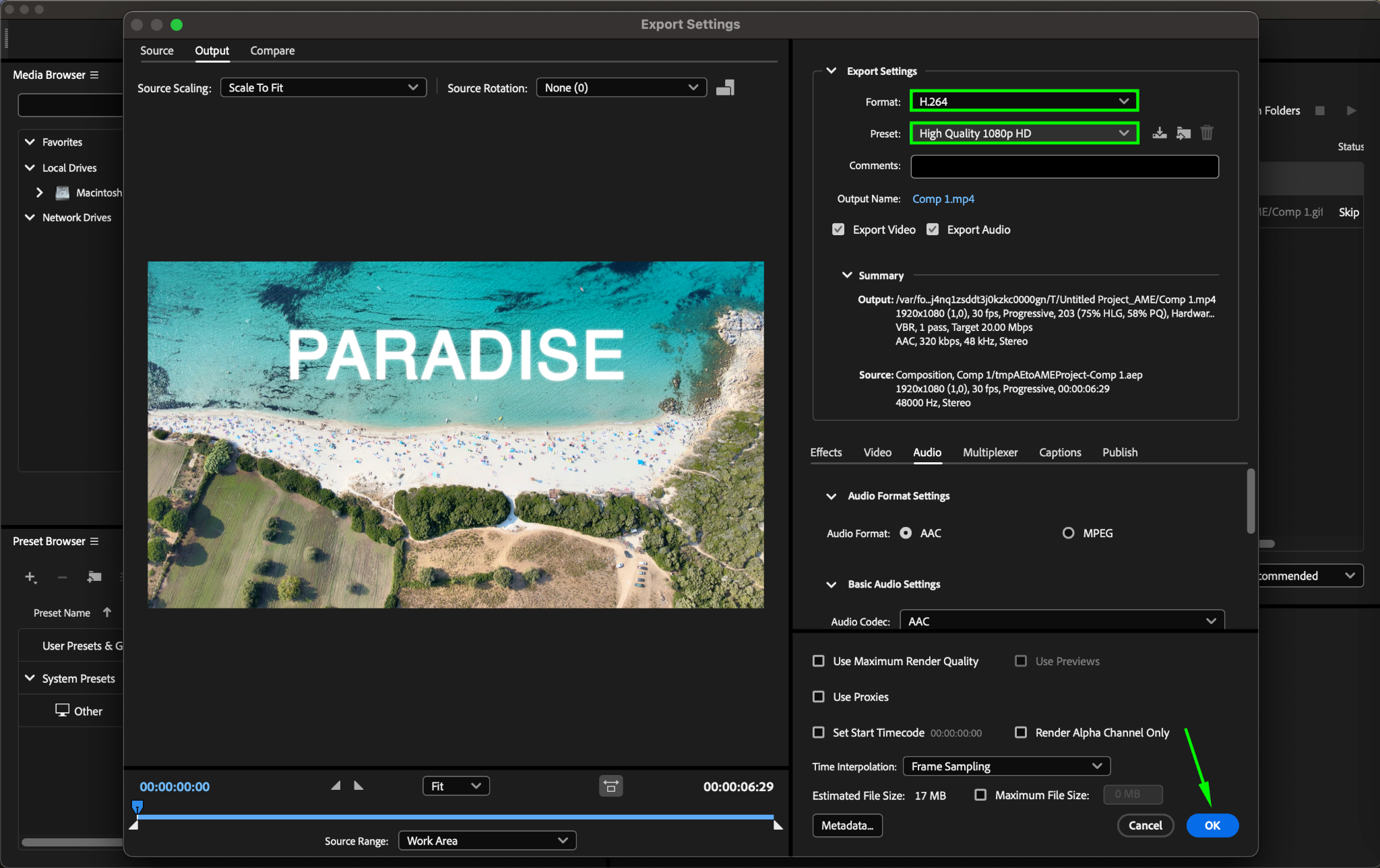Switch to the Source tab
The image size is (1380, 868).
(x=156, y=51)
